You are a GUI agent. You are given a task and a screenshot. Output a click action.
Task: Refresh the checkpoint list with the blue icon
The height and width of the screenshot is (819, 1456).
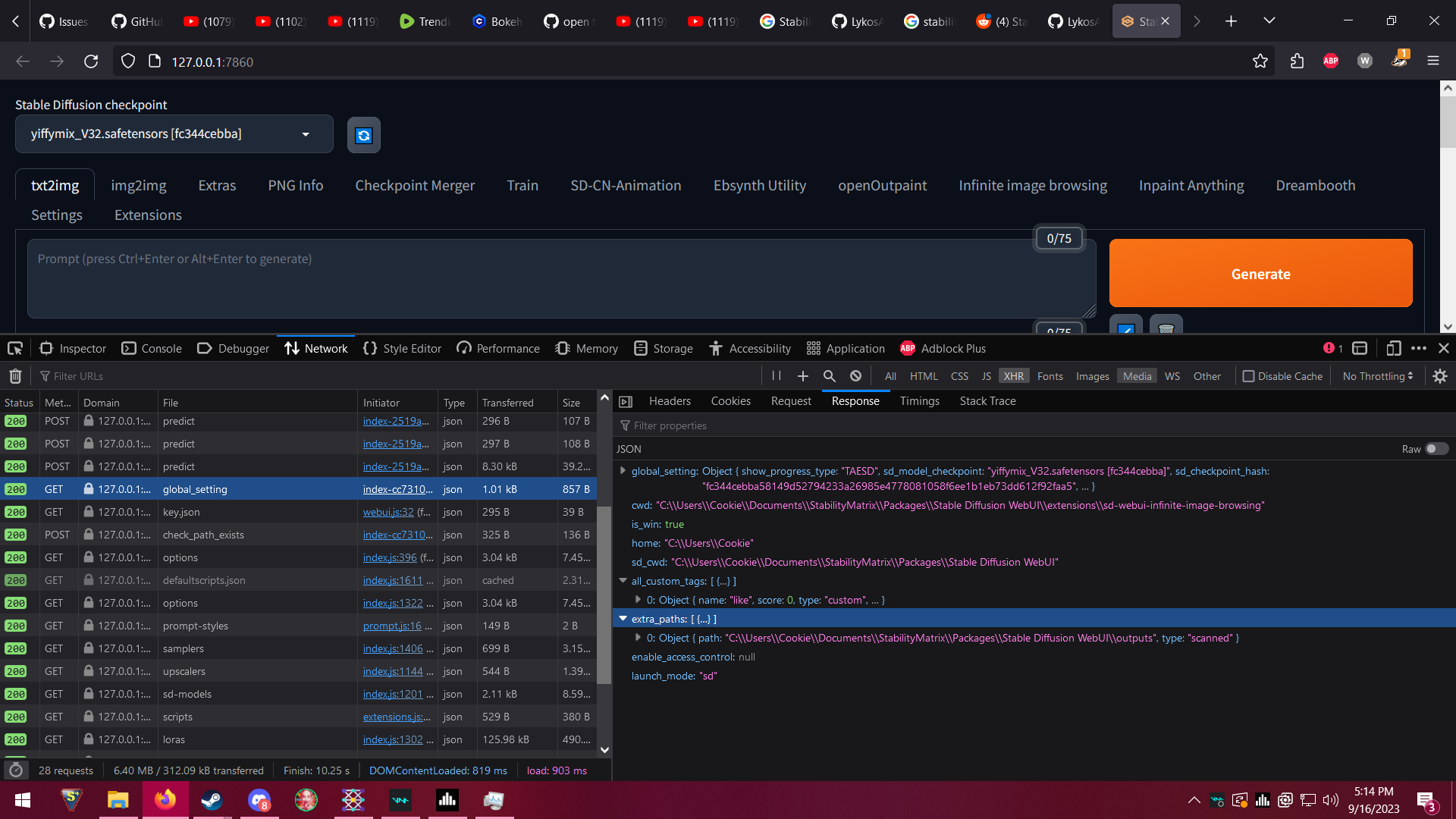[x=363, y=135]
